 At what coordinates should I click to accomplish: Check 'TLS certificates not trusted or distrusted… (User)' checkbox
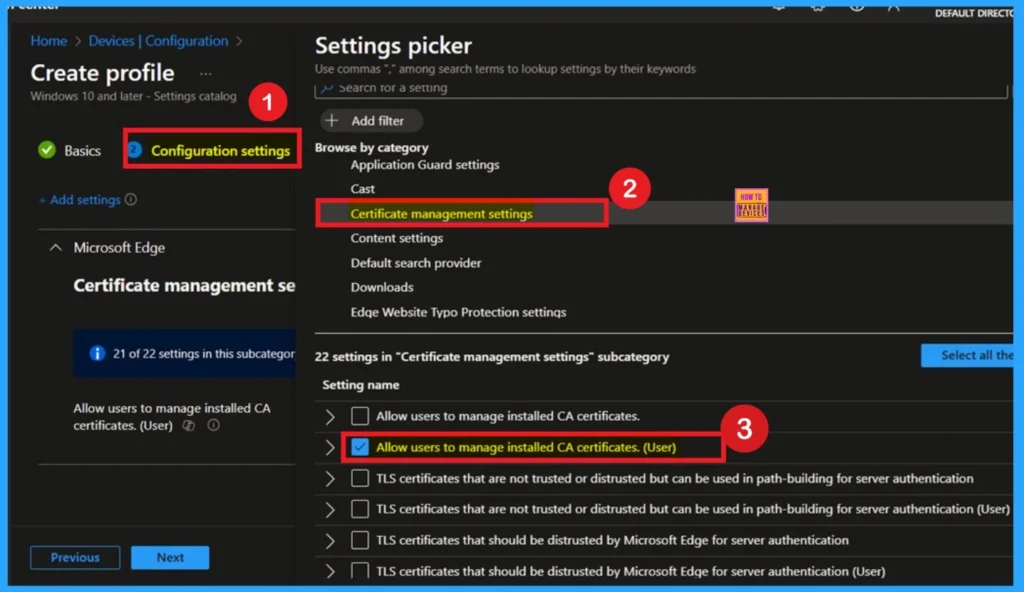(360, 509)
